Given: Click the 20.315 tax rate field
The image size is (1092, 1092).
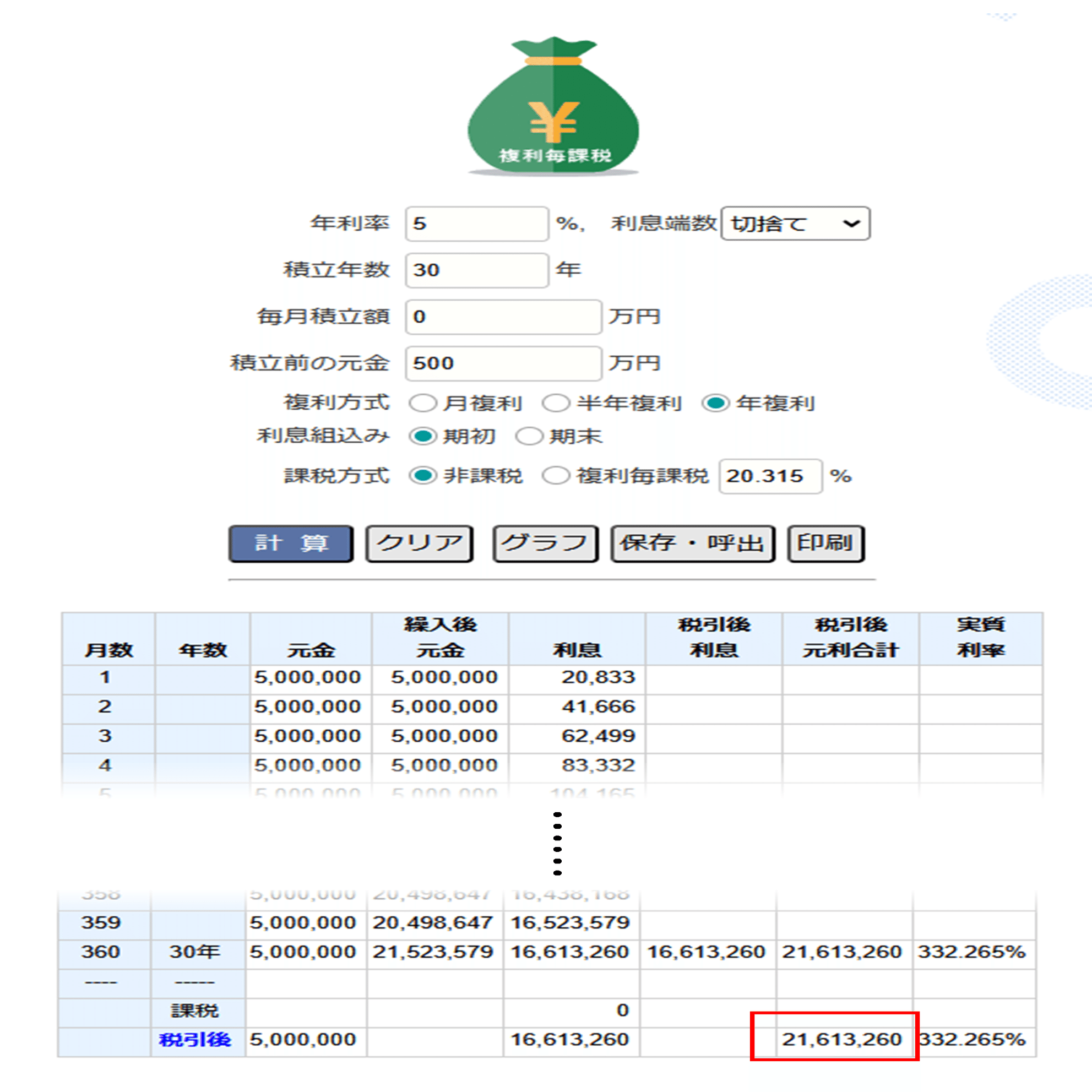Looking at the screenshot, I should [x=770, y=476].
